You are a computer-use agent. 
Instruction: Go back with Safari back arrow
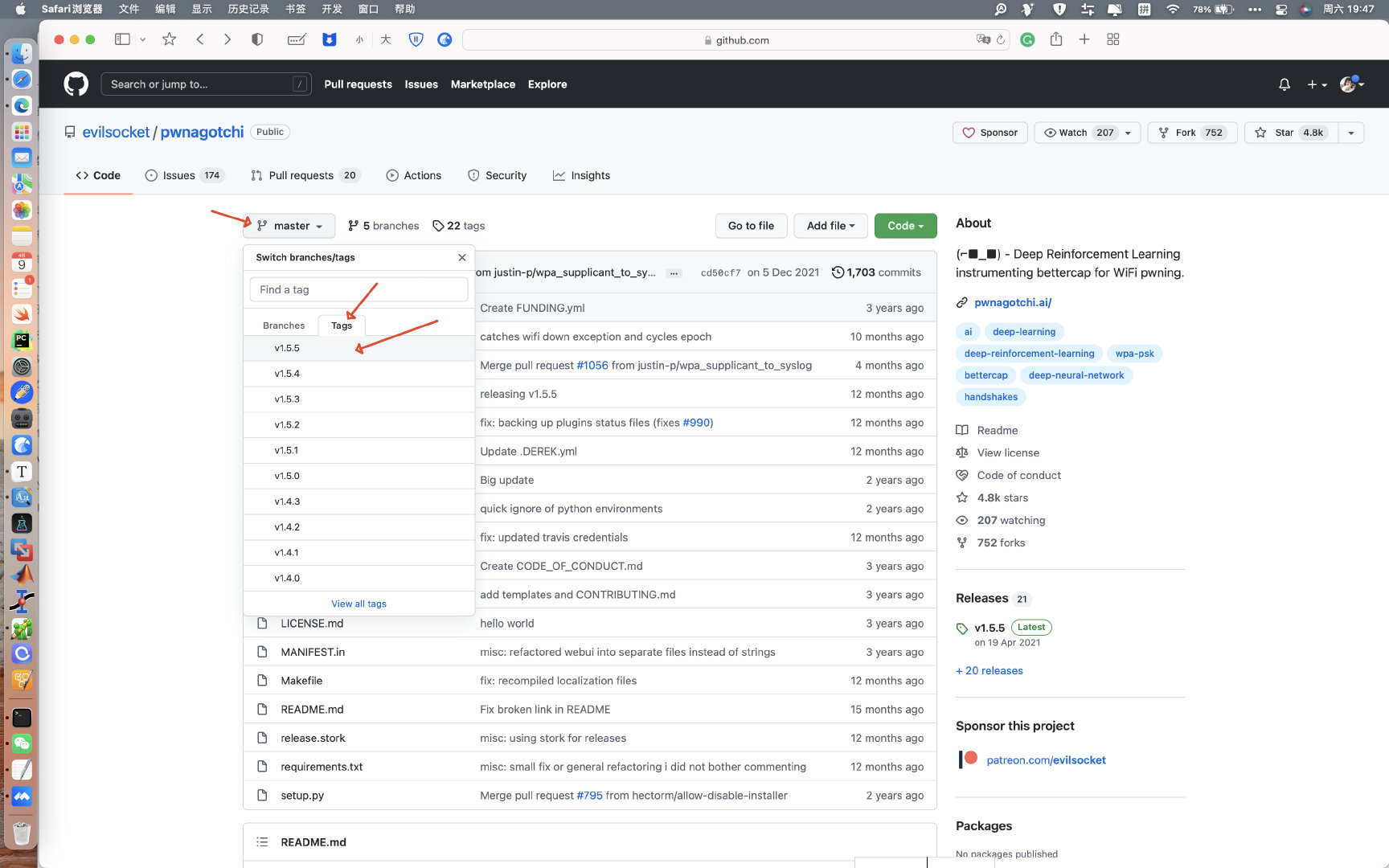click(x=200, y=39)
